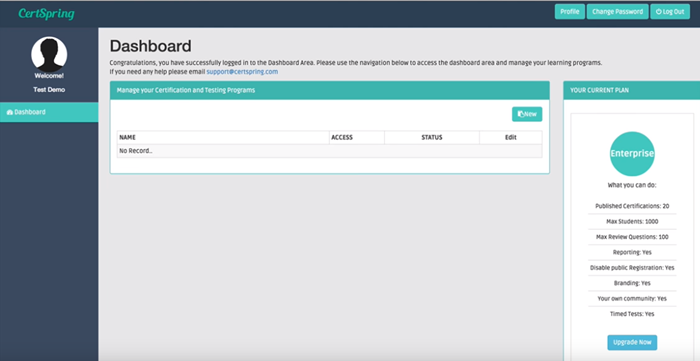Click the user avatar picture
Screen dimensions: 700x361
[49, 54]
